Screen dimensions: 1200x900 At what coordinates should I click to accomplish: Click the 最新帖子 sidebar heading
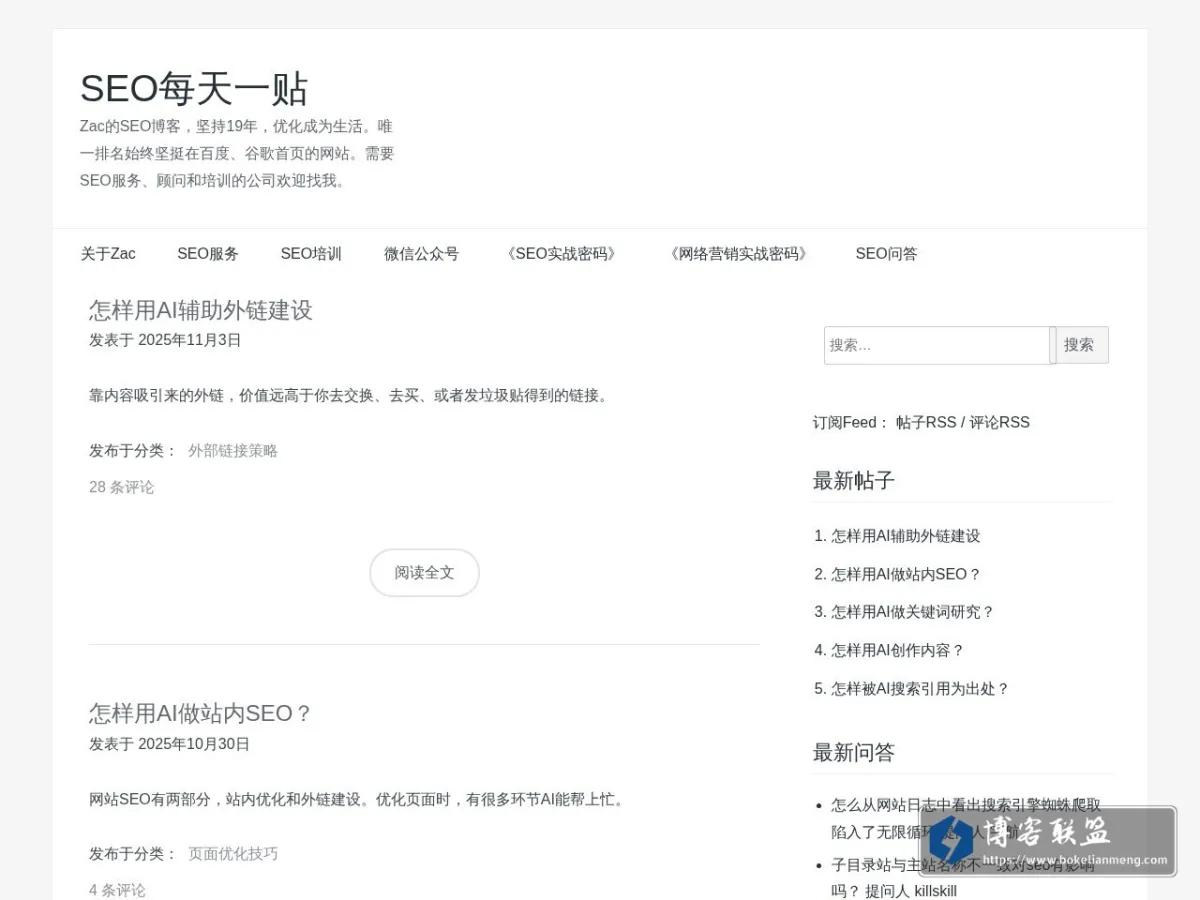click(853, 481)
